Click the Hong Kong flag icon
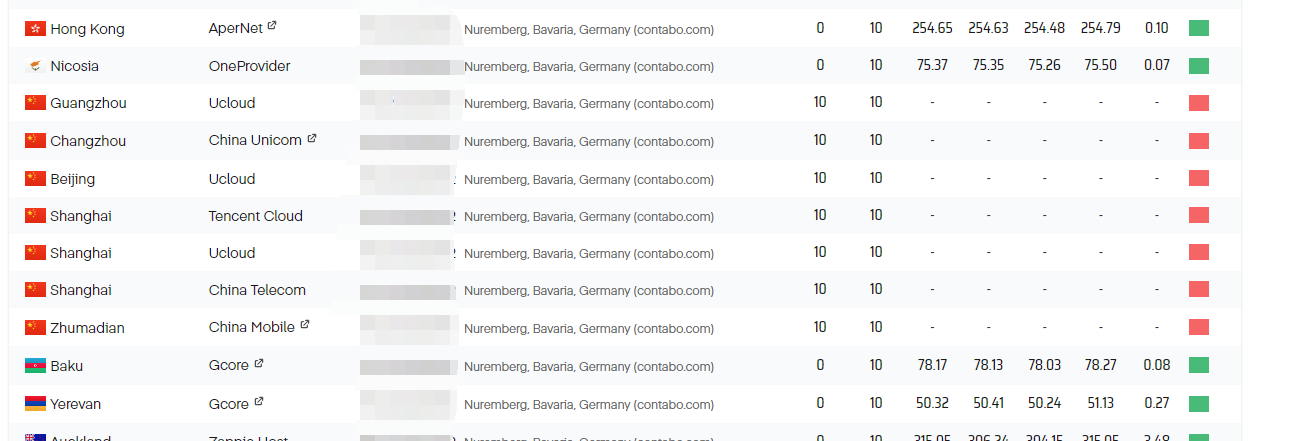 point(36,29)
